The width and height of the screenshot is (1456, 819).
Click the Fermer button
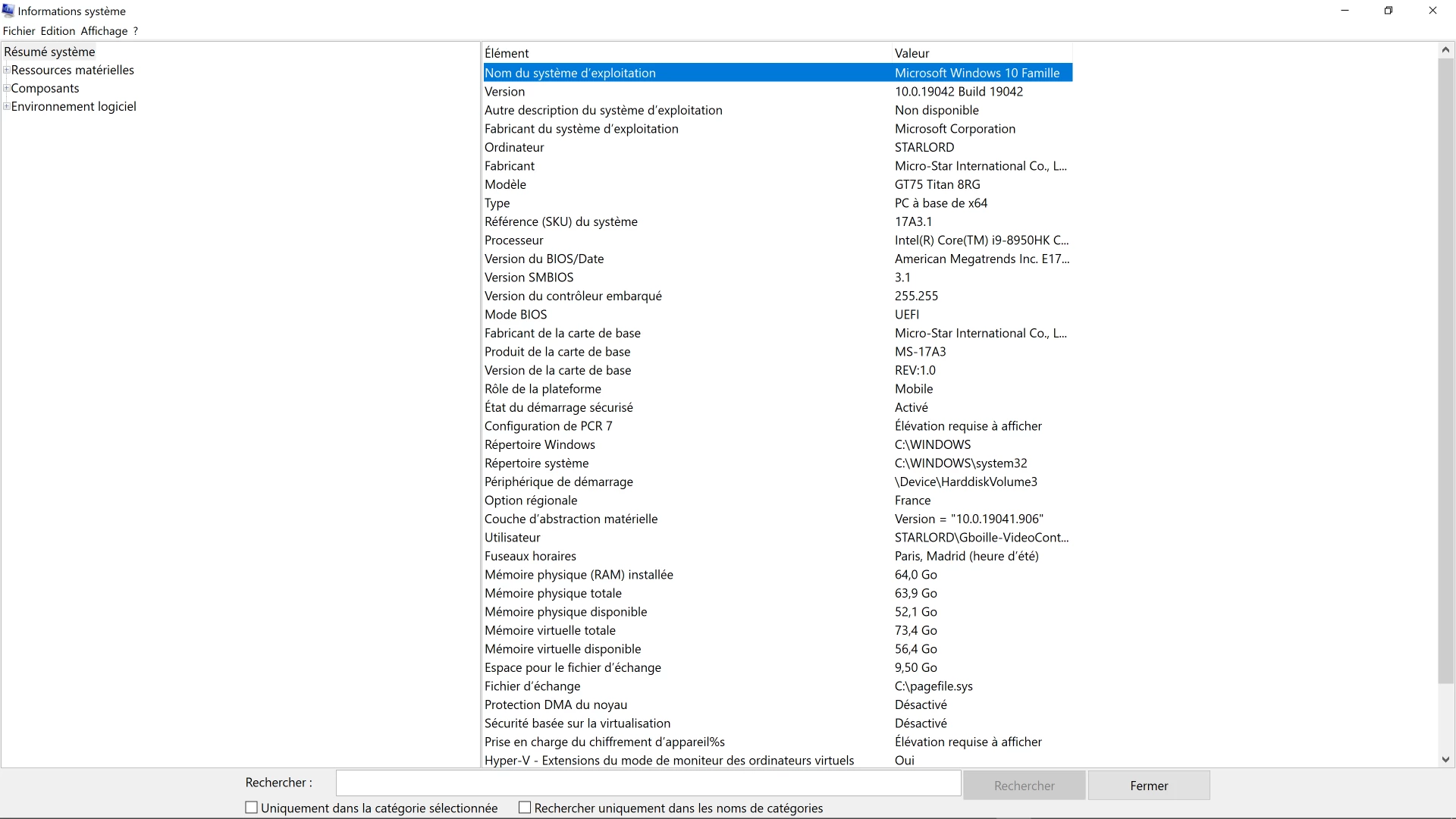click(1148, 786)
